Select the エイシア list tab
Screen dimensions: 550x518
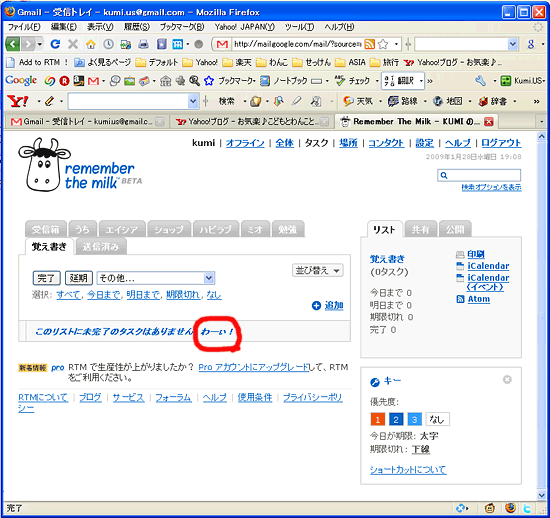pyautogui.click(x=122, y=229)
